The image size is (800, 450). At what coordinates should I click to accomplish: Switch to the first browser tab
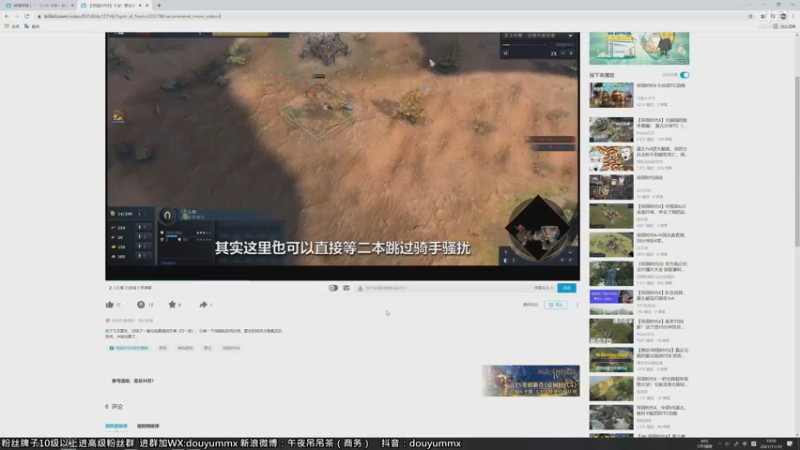click(38, 5)
